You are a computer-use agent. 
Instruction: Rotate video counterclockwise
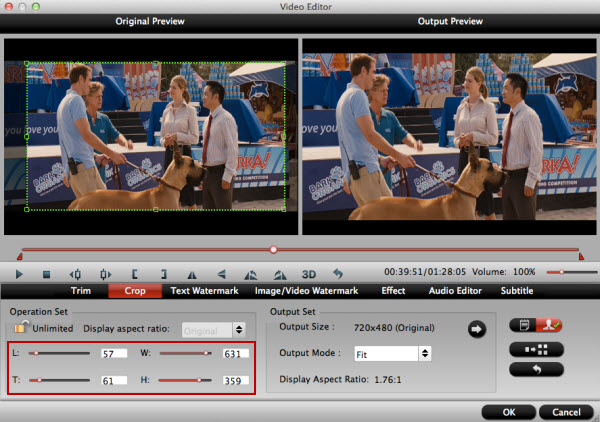251,274
